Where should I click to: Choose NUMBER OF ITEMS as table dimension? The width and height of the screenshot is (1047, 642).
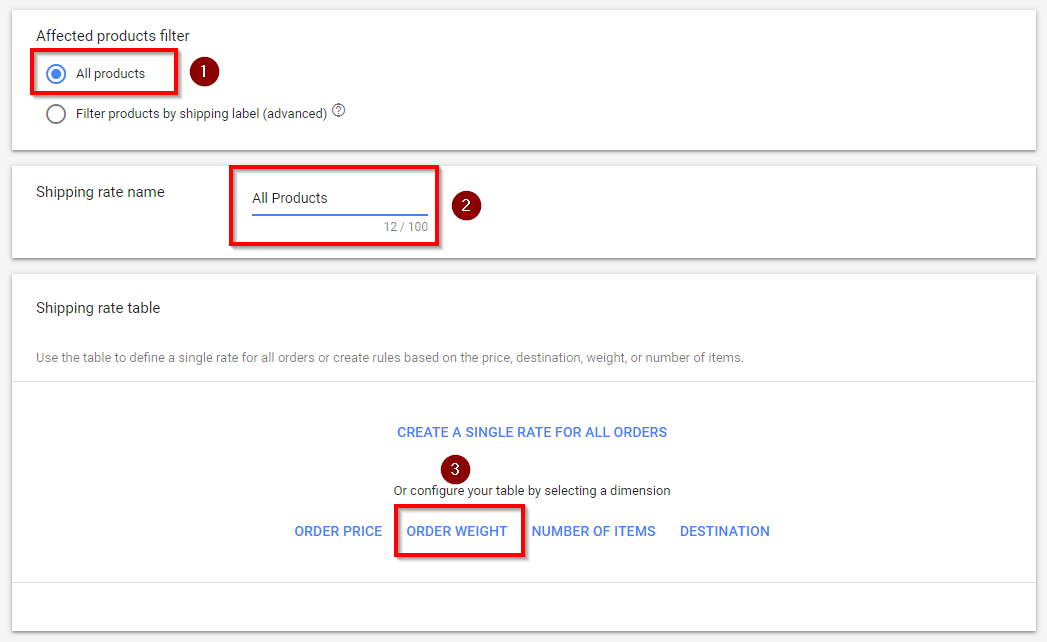click(593, 531)
